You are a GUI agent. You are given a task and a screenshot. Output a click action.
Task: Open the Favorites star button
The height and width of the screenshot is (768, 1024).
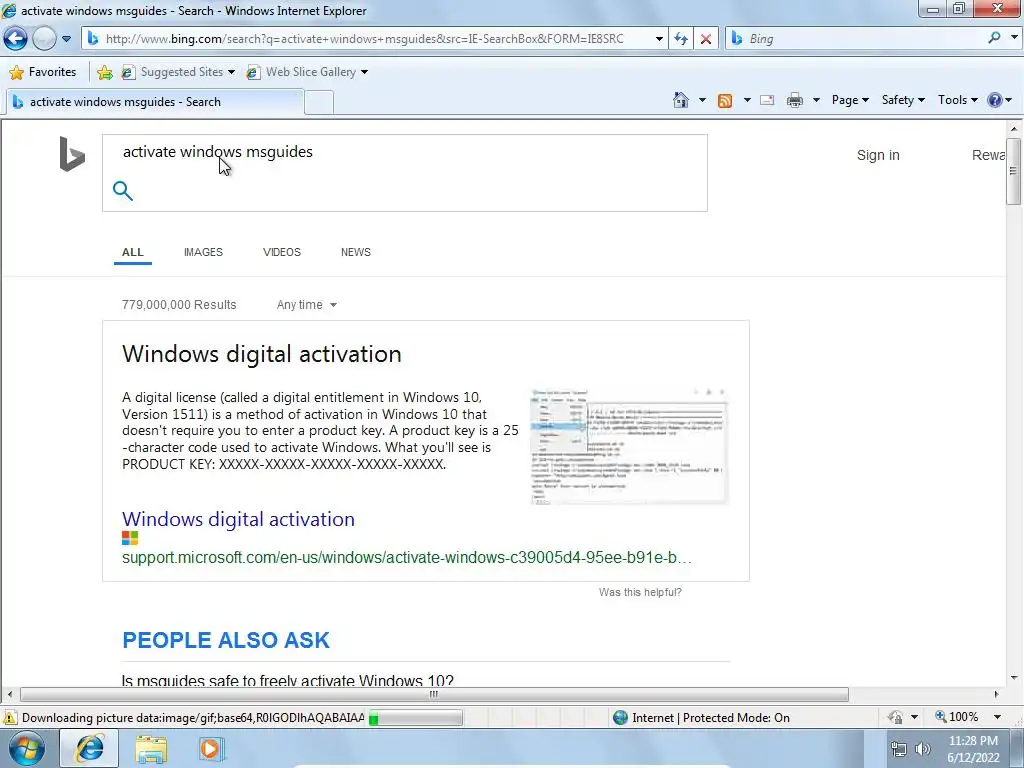43,72
